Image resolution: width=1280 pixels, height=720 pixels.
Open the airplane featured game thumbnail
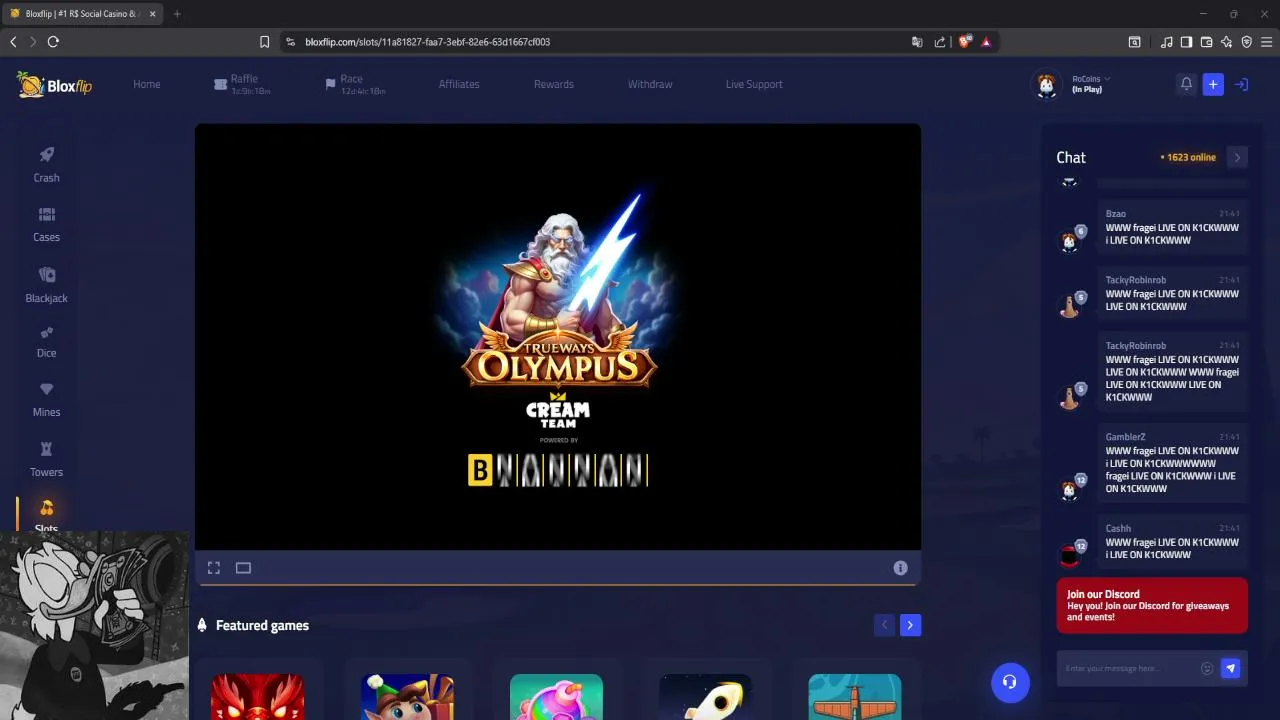click(x=855, y=697)
